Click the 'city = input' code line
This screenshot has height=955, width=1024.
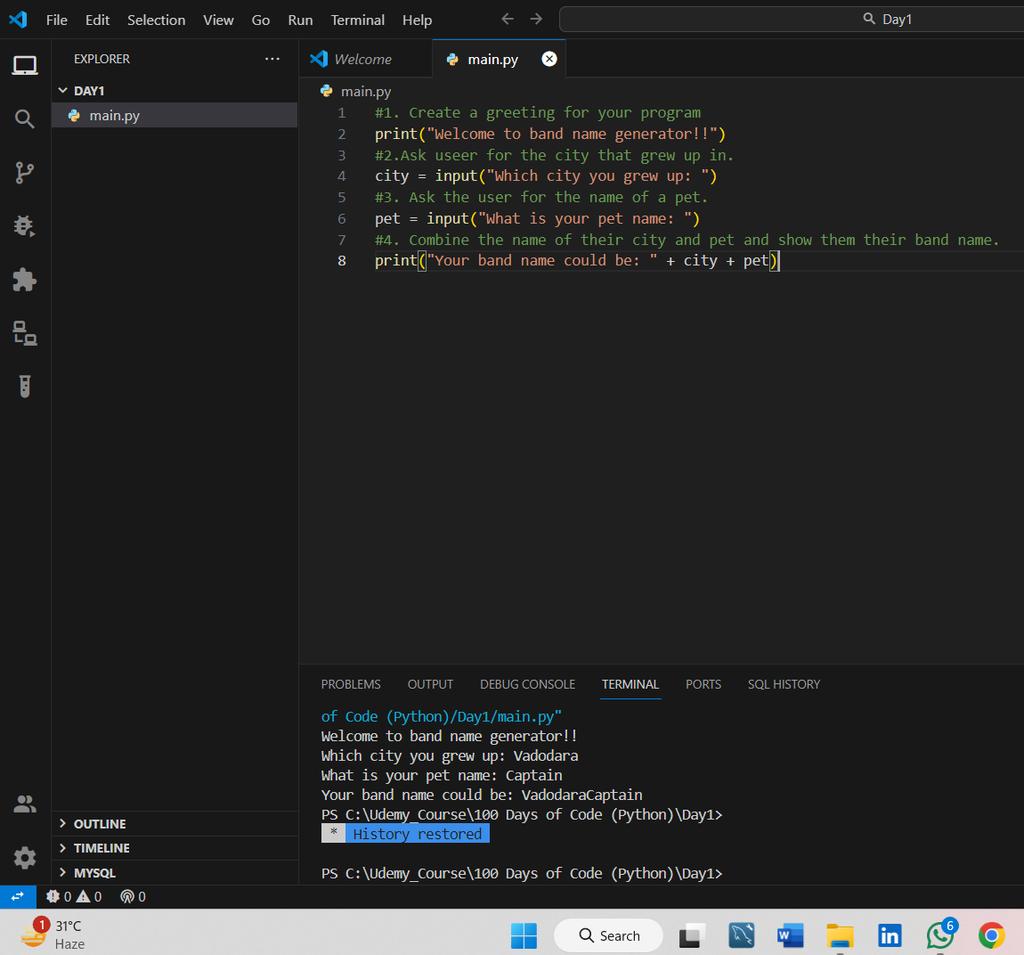pyautogui.click(x=545, y=176)
